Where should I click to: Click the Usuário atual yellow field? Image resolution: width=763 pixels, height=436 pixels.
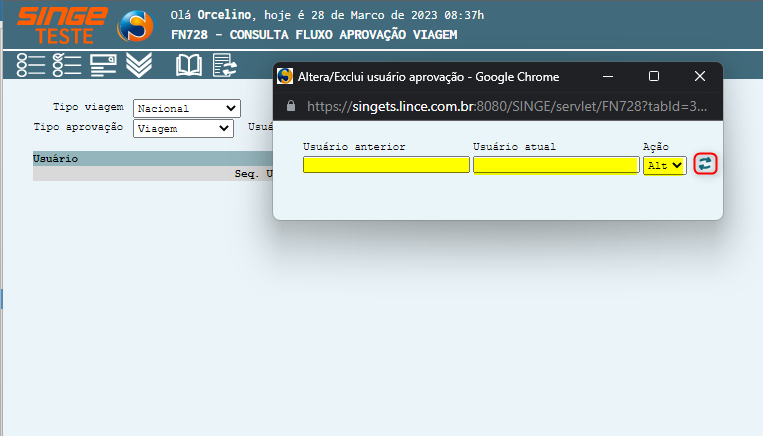point(556,165)
